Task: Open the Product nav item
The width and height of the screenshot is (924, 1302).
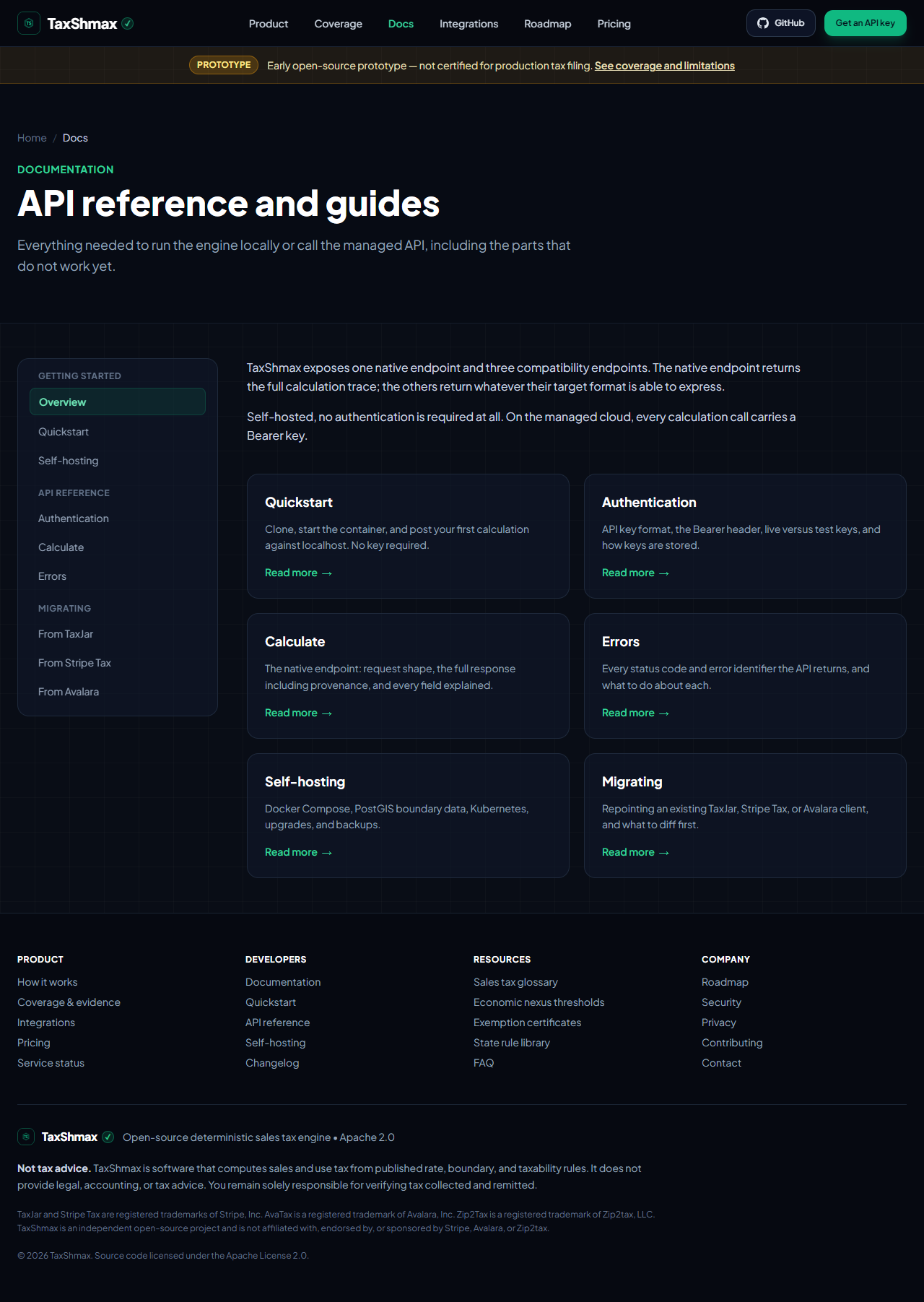Action: 269,24
